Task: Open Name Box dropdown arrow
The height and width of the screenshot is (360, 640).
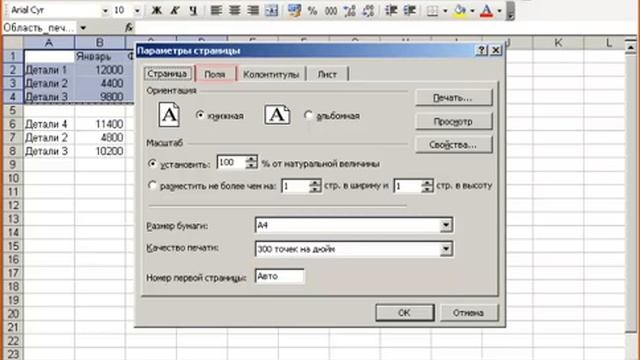Action: click(x=83, y=28)
